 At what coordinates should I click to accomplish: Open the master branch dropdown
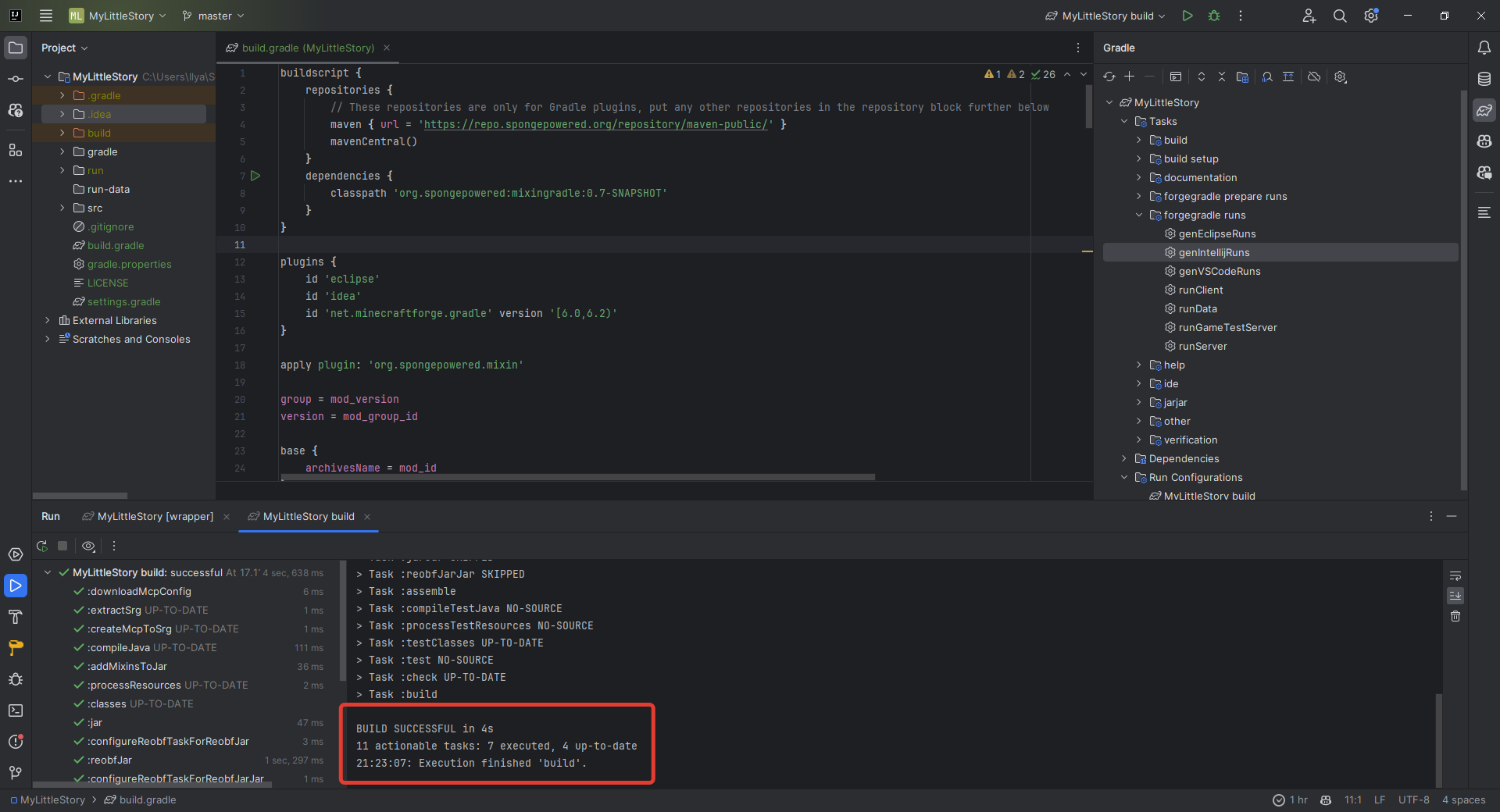tap(213, 16)
